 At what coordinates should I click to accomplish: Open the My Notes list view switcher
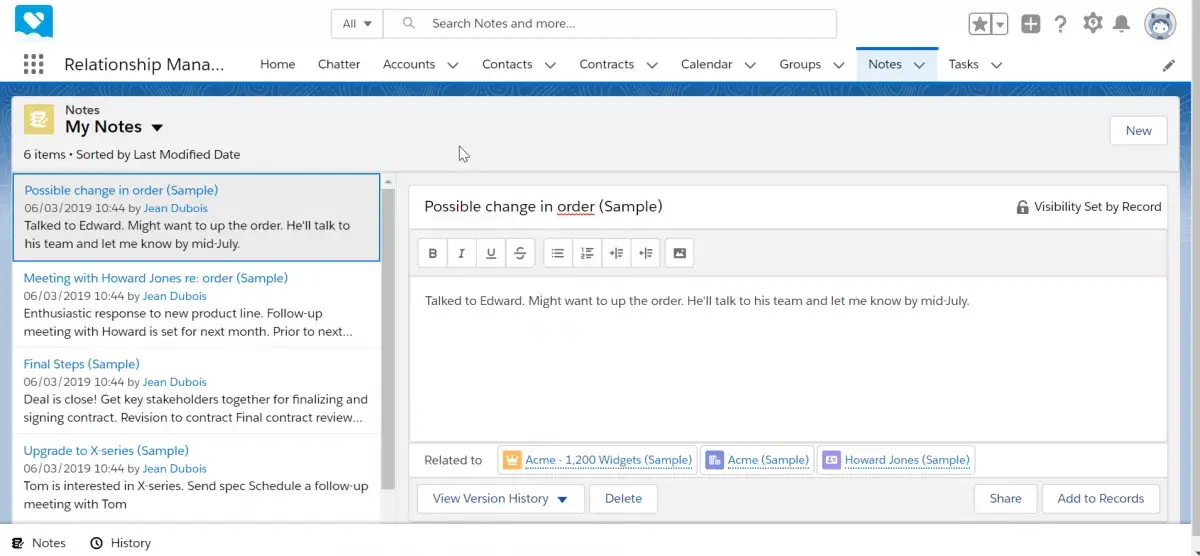pyautogui.click(x=157, y=128)
